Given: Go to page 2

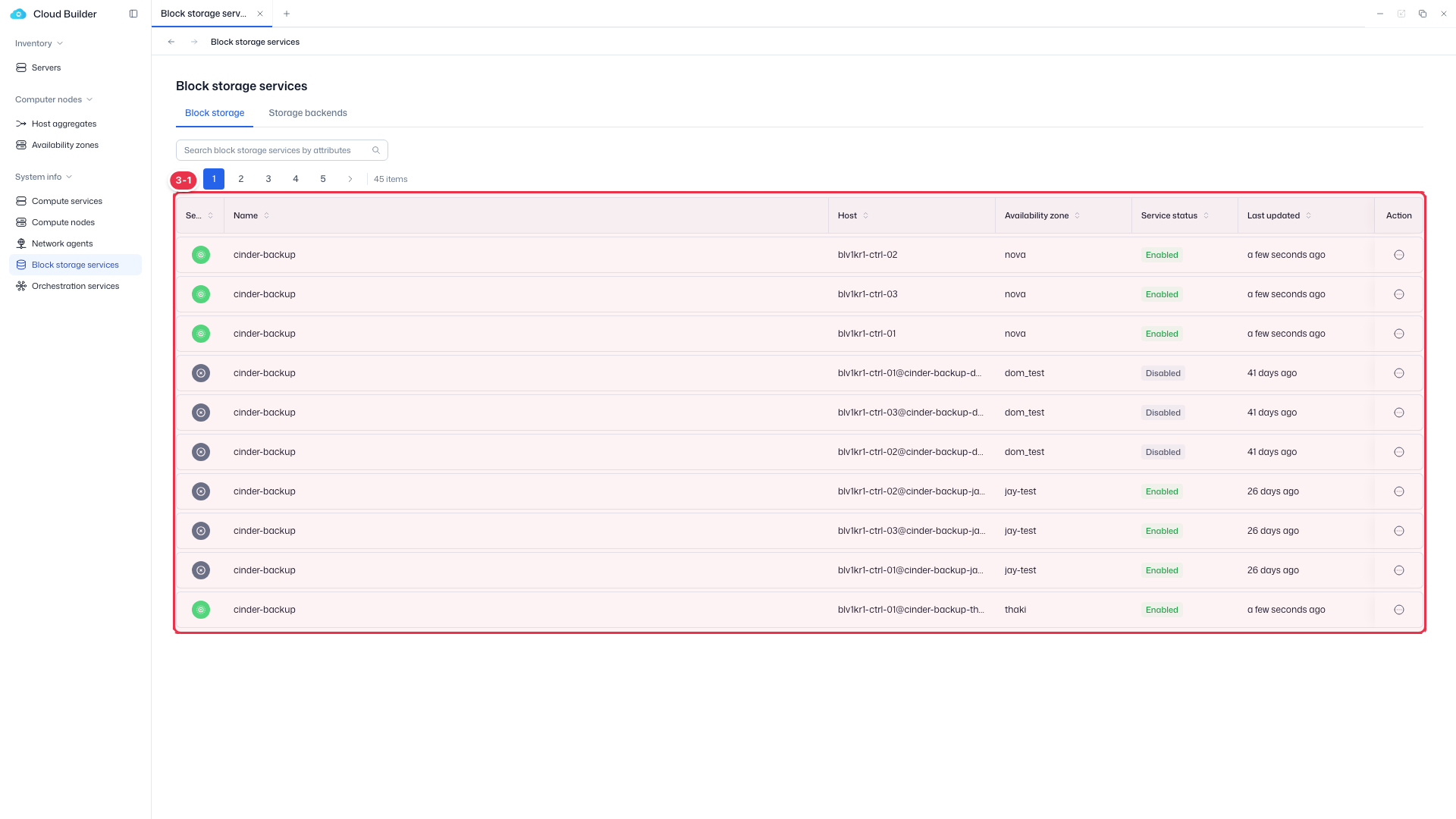Looking at the screenshot, I should pyautogui.click(x=241, y=179).
